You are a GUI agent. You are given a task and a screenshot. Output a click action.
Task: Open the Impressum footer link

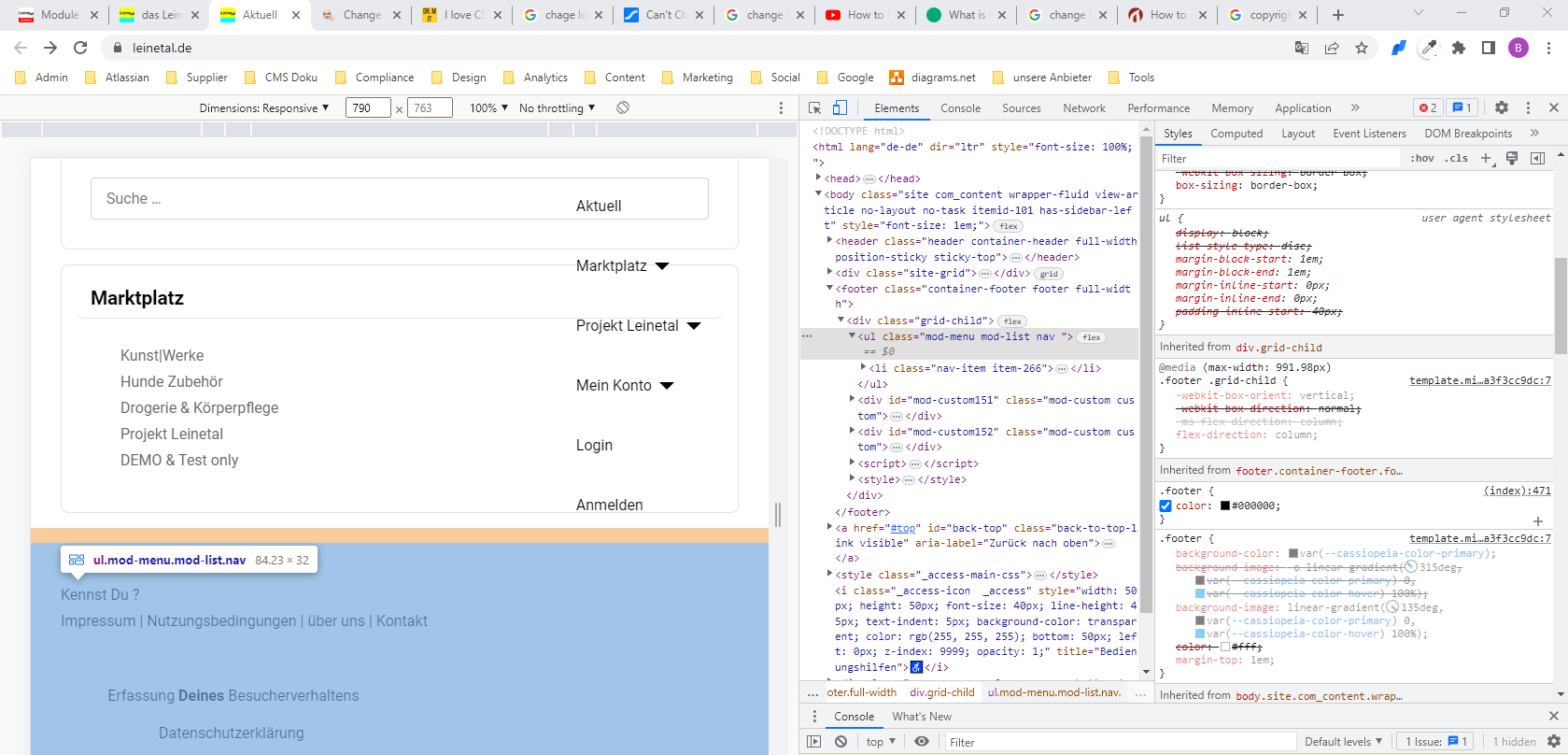(98, 620)
